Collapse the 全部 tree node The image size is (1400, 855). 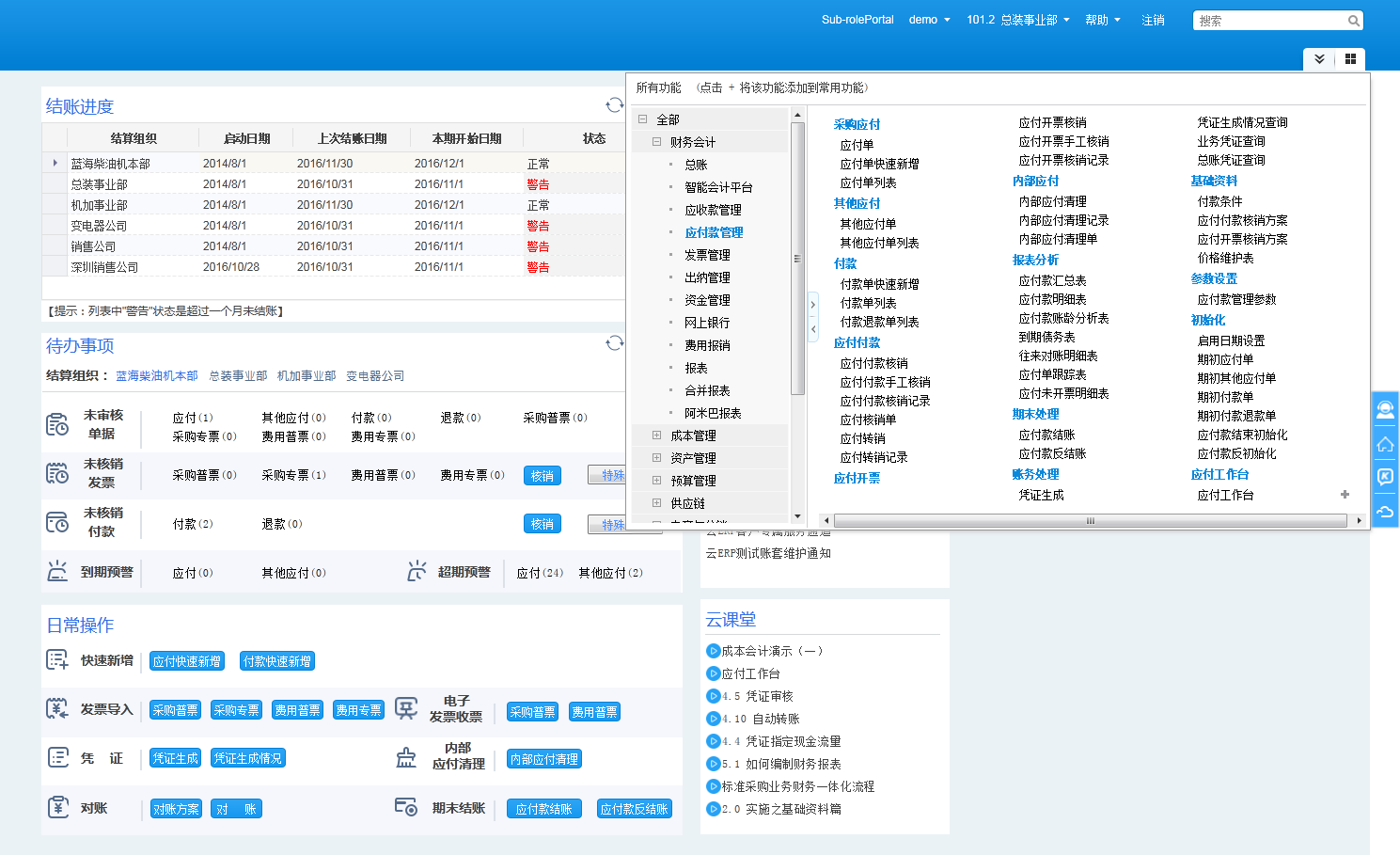[642, 119]
